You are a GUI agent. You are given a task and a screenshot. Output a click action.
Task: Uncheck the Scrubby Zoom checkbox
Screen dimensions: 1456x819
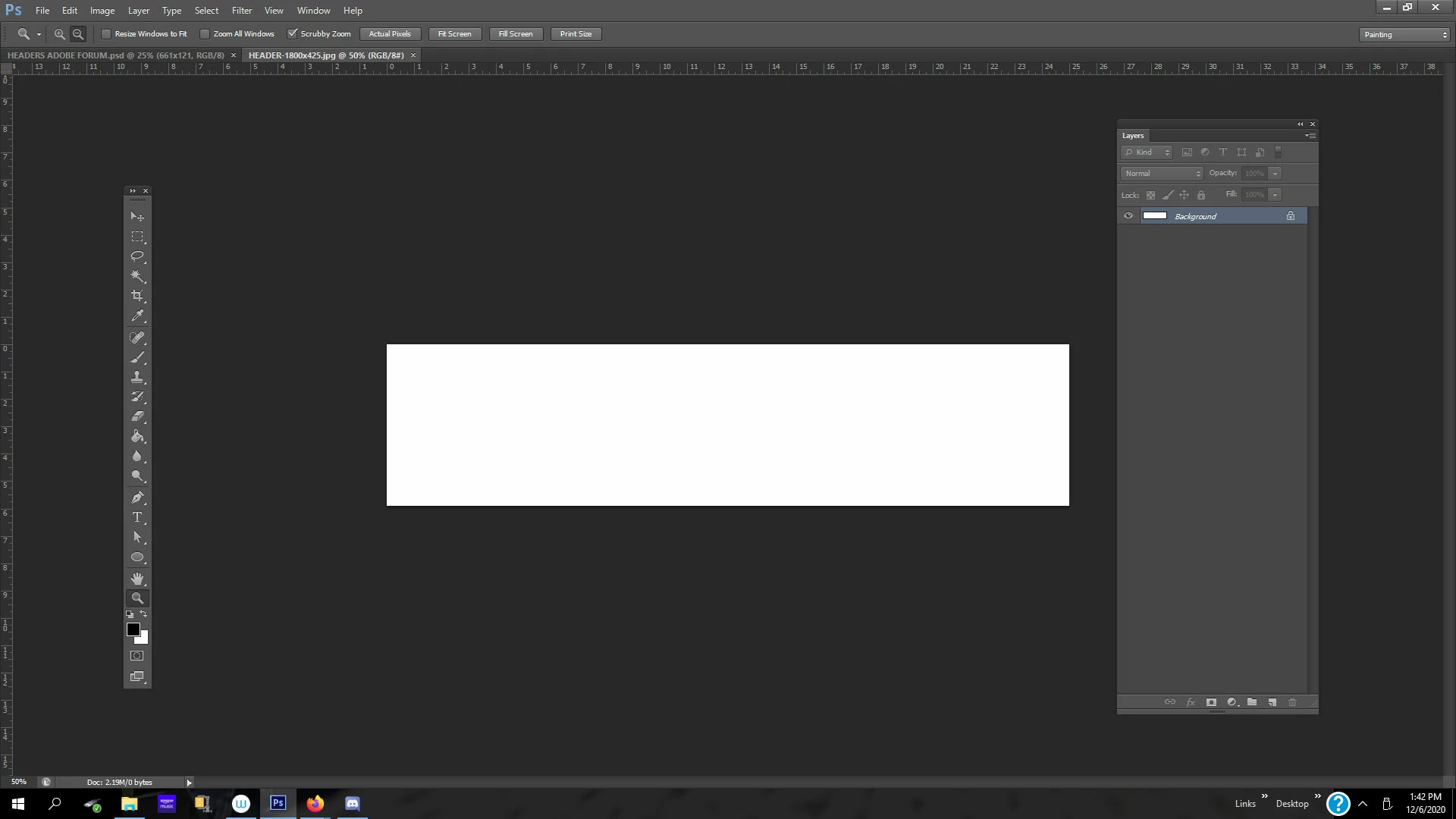292,34
